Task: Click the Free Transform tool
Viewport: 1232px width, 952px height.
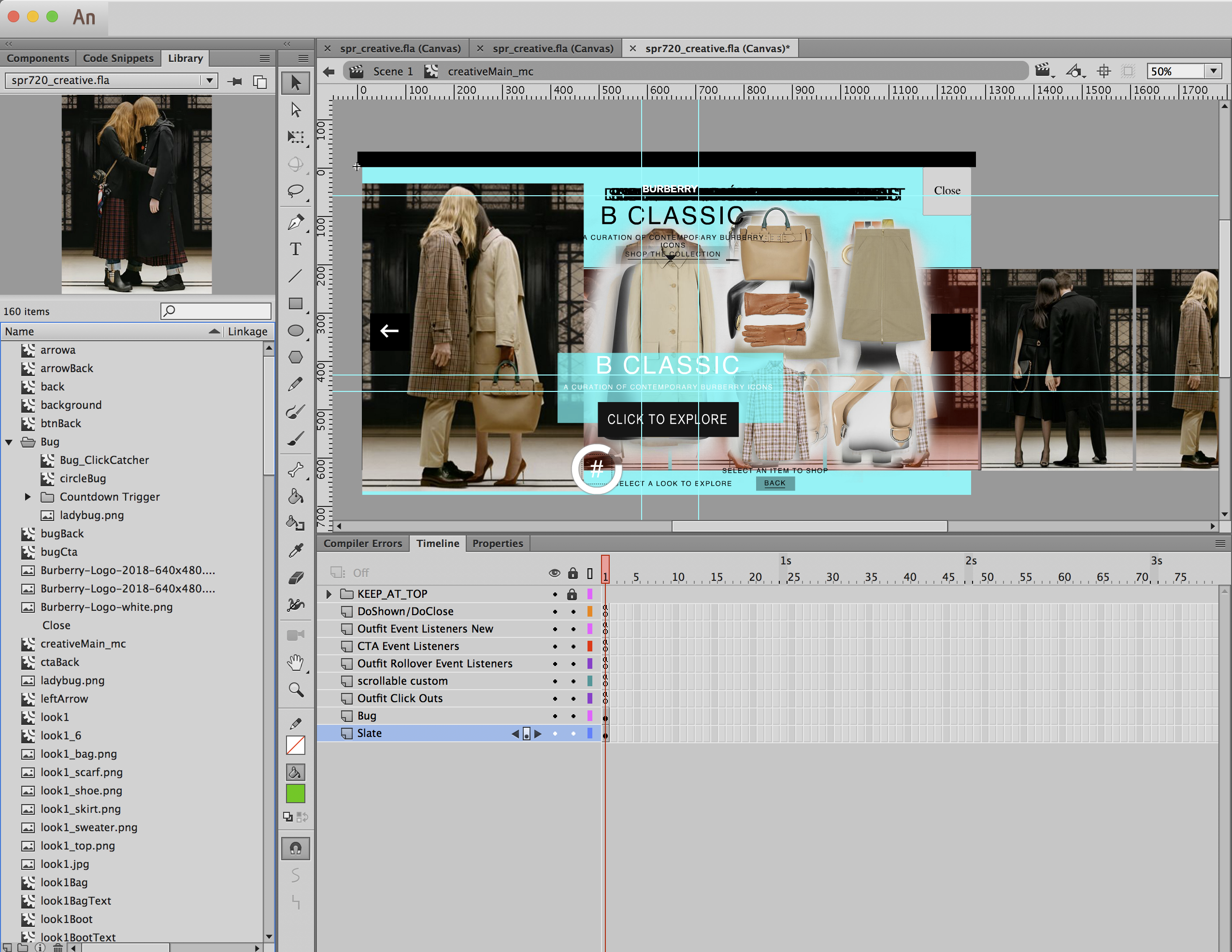Action: tap(295, 137)
